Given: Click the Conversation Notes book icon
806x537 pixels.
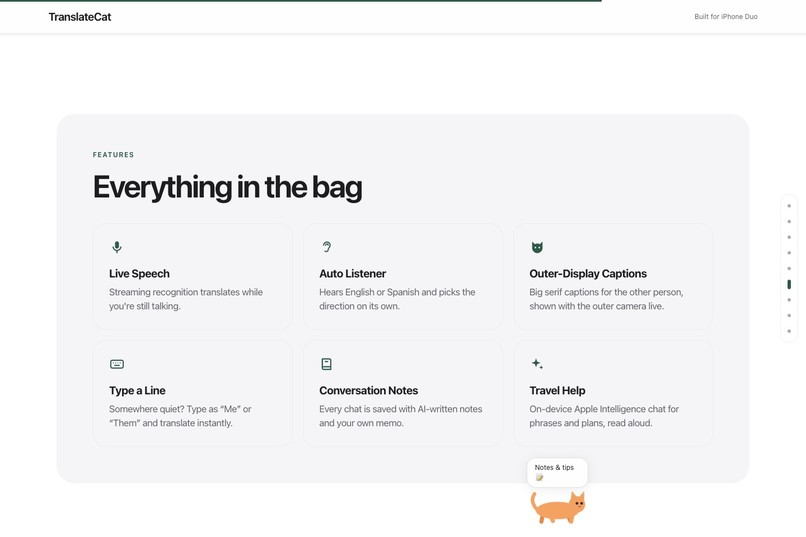Looking at the screenshot, I should click(x=326, y=364).
